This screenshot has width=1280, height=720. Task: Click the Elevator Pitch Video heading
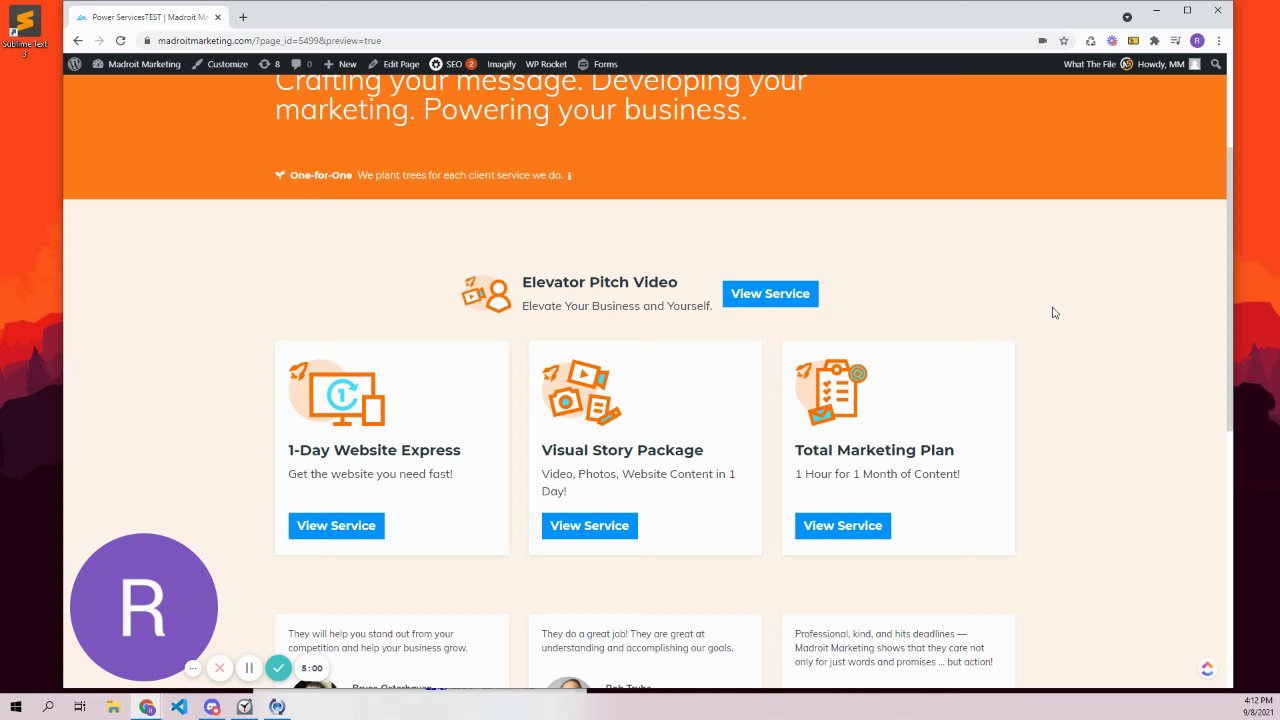coord(599,282)
